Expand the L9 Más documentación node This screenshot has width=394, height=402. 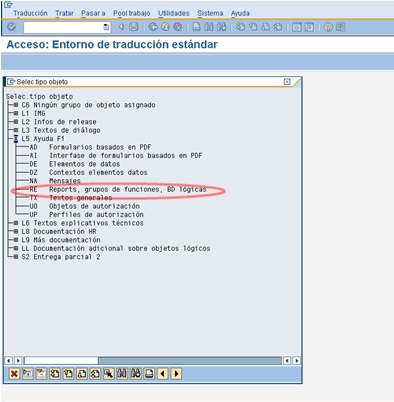coord(16,240)
